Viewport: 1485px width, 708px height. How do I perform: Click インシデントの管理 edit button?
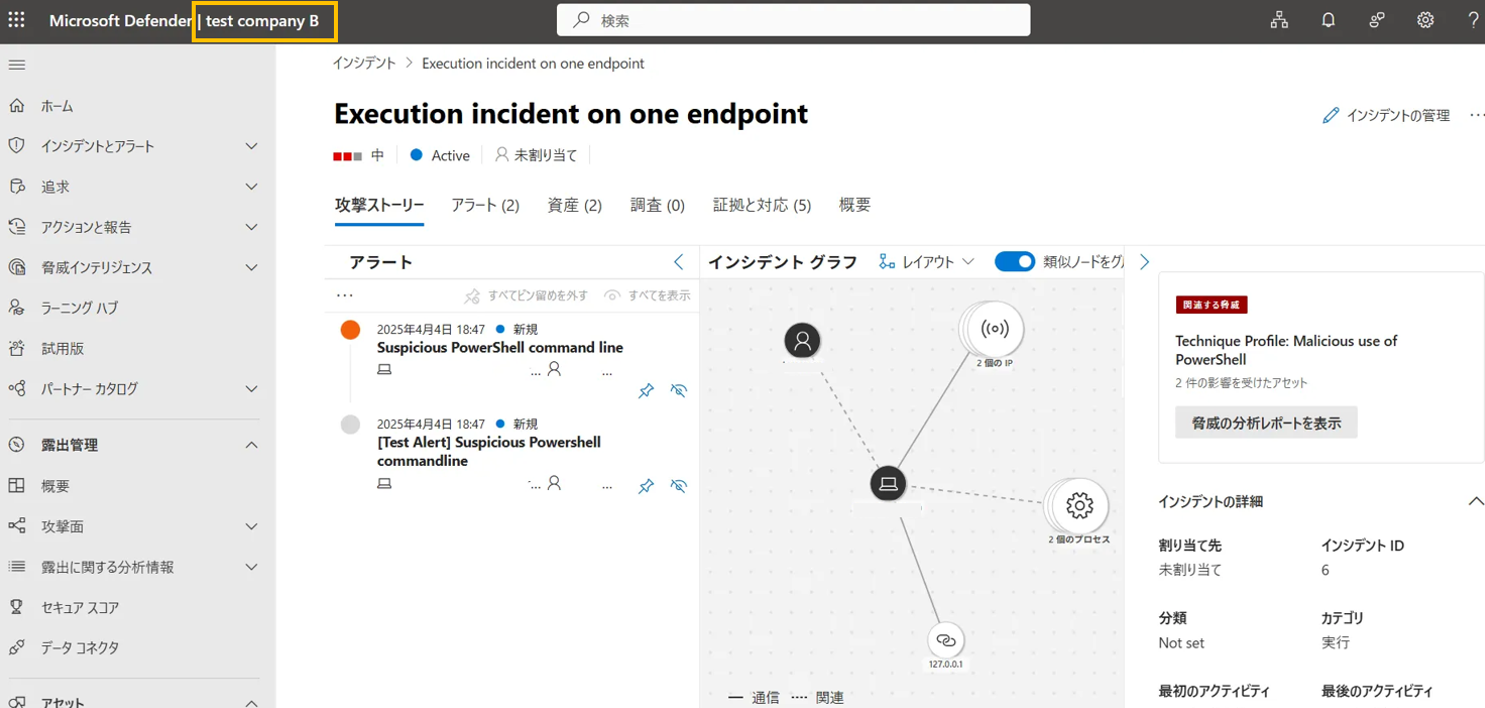click(1386, 116)
